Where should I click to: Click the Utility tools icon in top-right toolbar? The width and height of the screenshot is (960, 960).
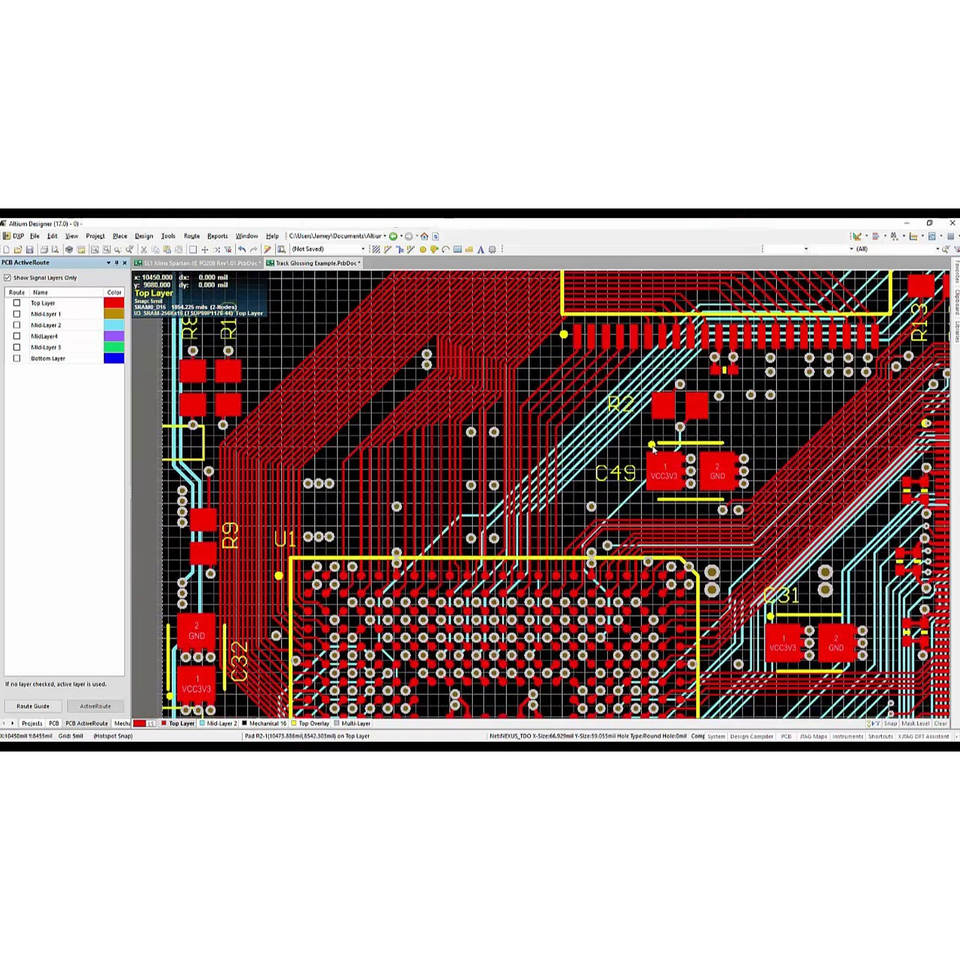(x=857, y=236)
